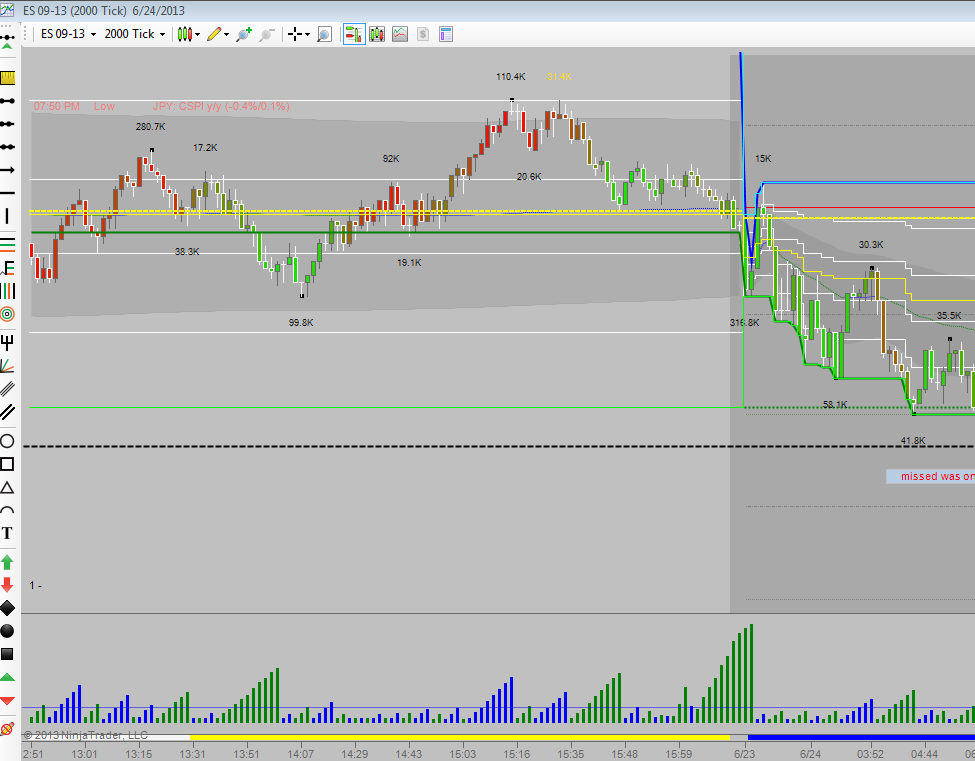This screenshot has height=761, width=975.
Task: Select the red triangle down marker
Action: [7, 701]
